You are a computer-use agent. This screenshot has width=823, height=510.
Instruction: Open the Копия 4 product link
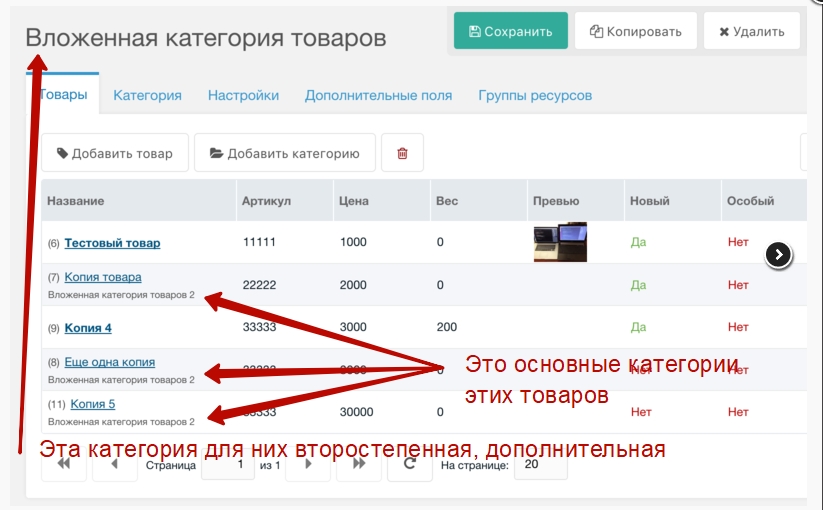(88, 328)
